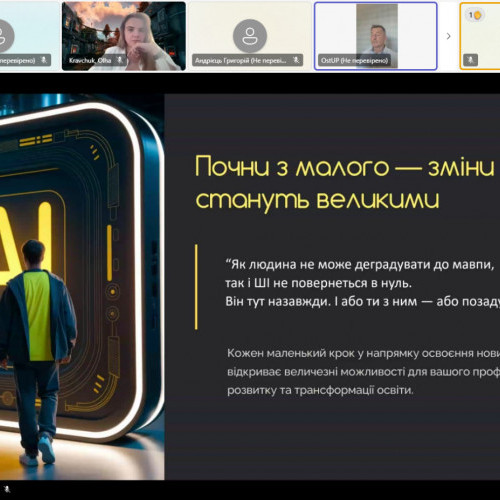Image resolution: width=500 pixels, height=500 pixels.
Task: Click the avatar placeholder of Андрієць Григорій
Action: coord(250,36)
